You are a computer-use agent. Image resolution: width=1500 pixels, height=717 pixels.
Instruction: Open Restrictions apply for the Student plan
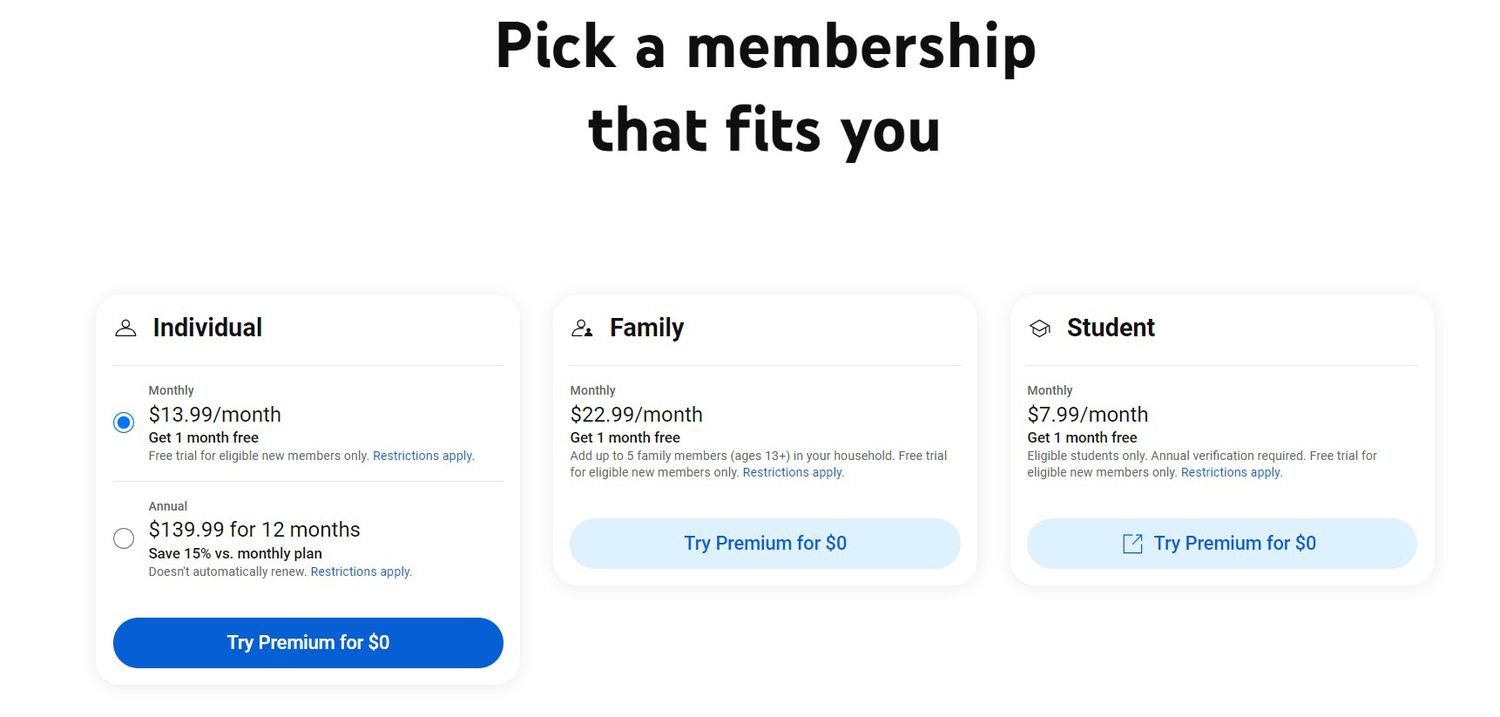(x=1231, y=472)
